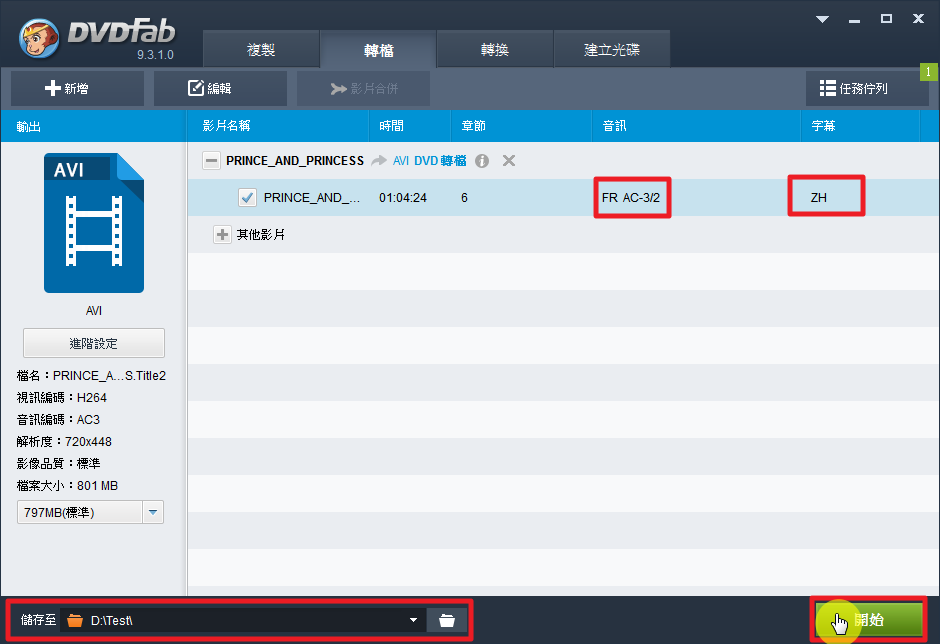Open the 任務佇列 task queue
The height and width of the screenshot is (644, 940).
click(866, 88)
